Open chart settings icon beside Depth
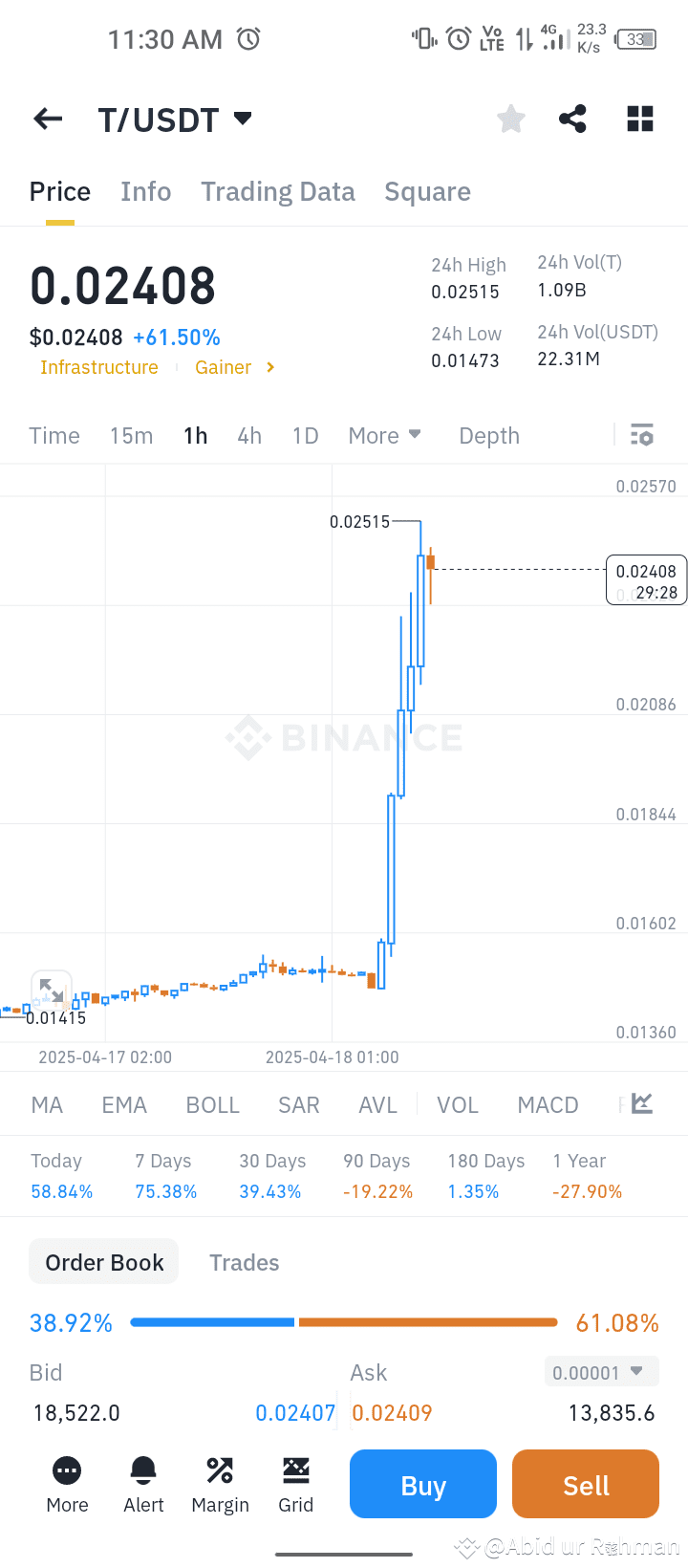 pos(642,435)
